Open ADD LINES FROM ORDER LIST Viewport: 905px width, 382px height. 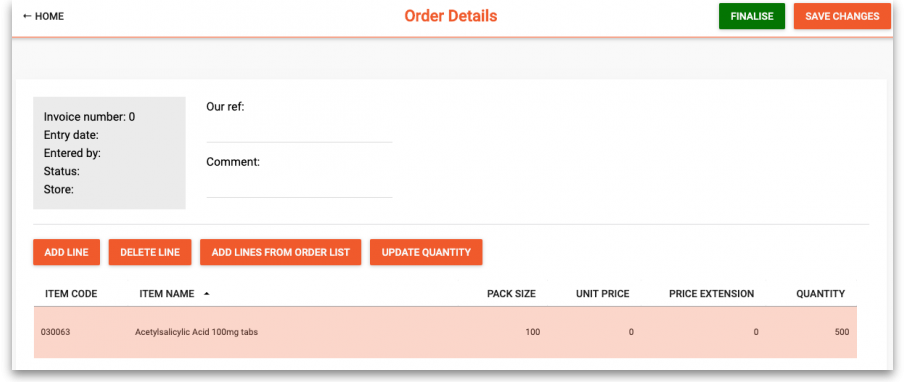pos(281,252)
